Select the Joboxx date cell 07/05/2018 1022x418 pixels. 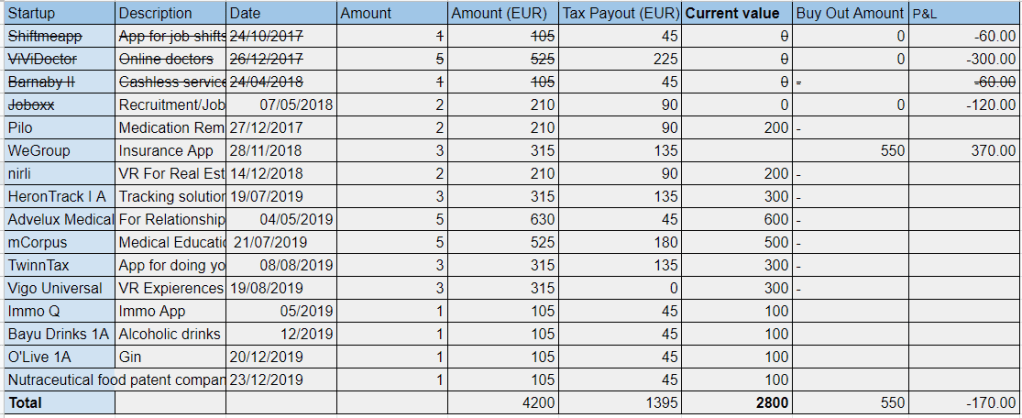coord(282,104)
